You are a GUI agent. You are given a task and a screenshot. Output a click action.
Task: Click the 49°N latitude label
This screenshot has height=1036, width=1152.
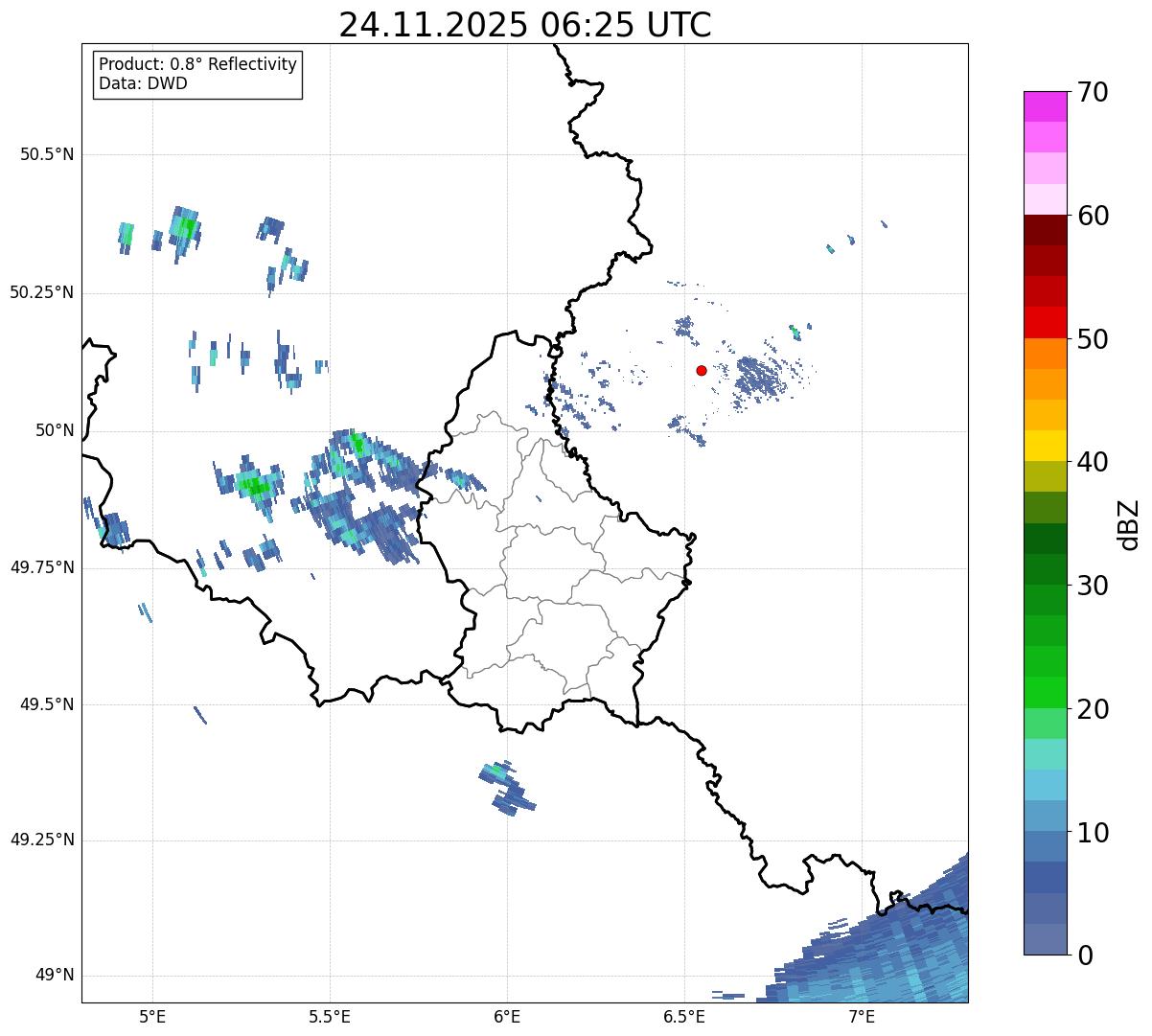tap(56, 975)
